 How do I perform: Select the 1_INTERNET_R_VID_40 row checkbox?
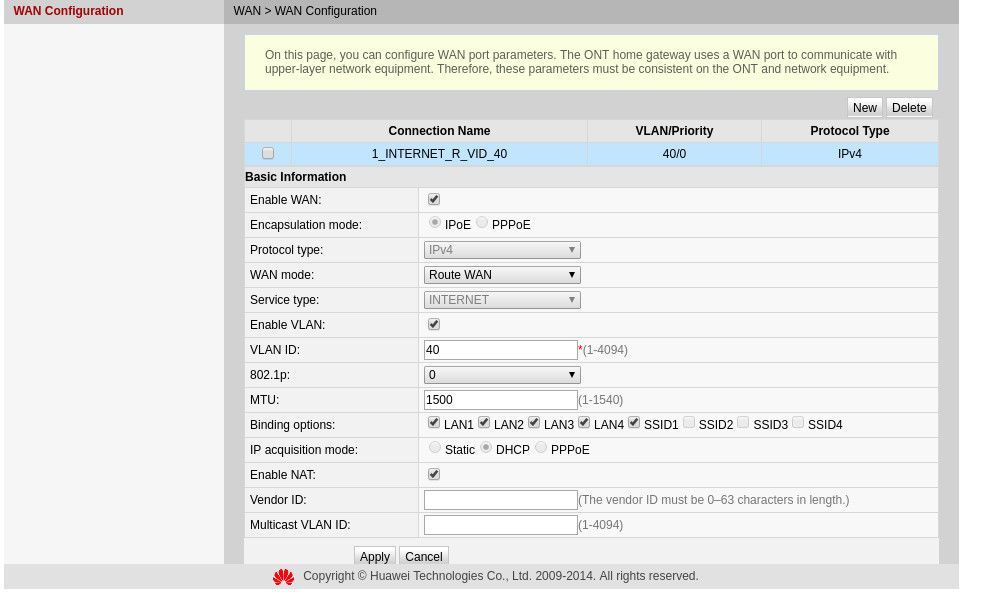point(268,153)
